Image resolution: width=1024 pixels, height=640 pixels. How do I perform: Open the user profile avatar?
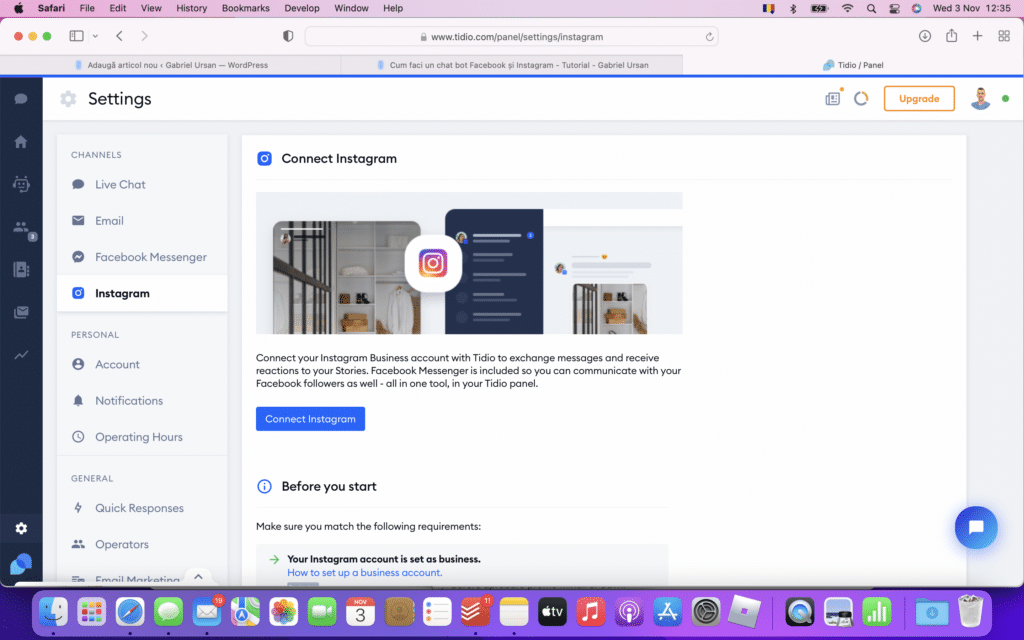point(980,99)
